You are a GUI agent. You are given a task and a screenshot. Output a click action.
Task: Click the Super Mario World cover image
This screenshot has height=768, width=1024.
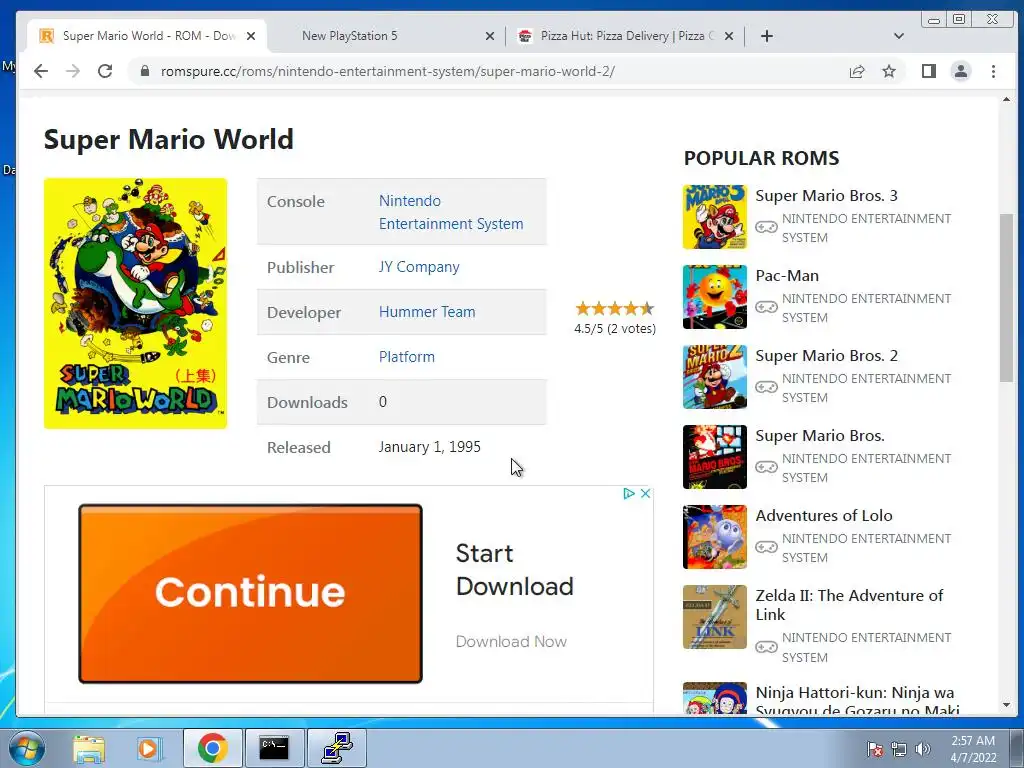[x=135, y=303]
